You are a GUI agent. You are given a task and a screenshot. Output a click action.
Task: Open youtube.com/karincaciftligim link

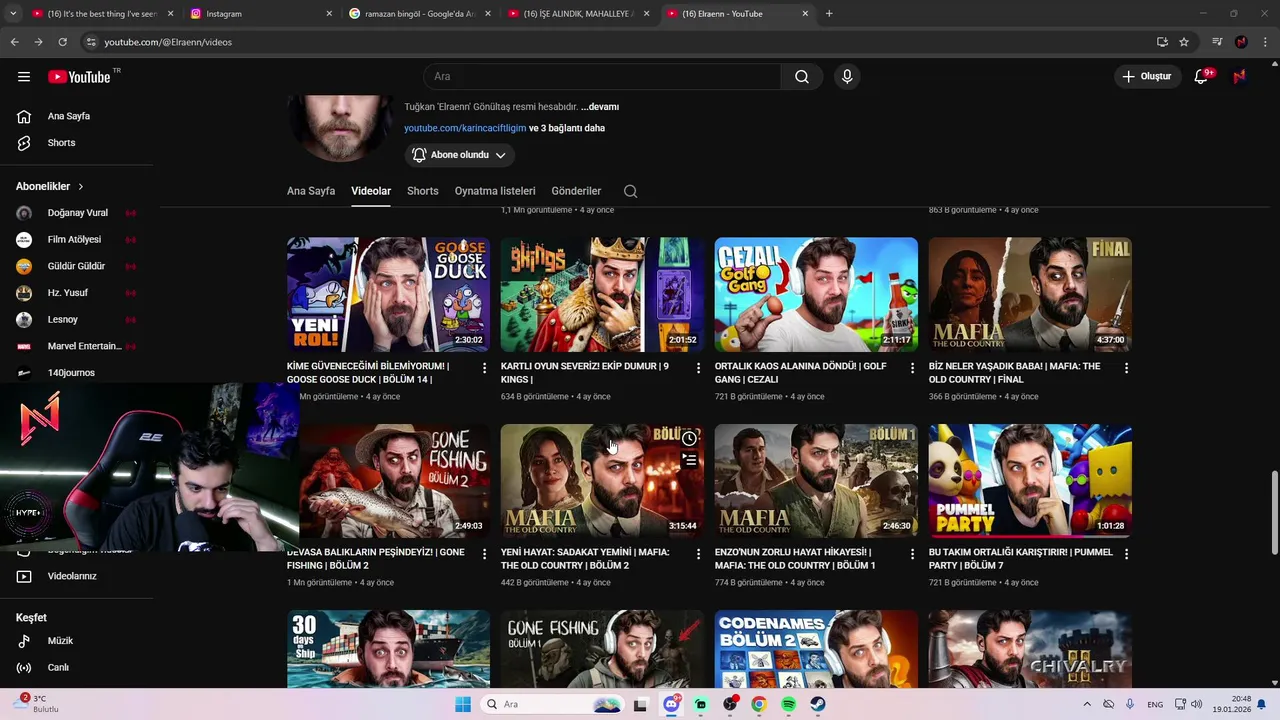[x=465, y=128]
